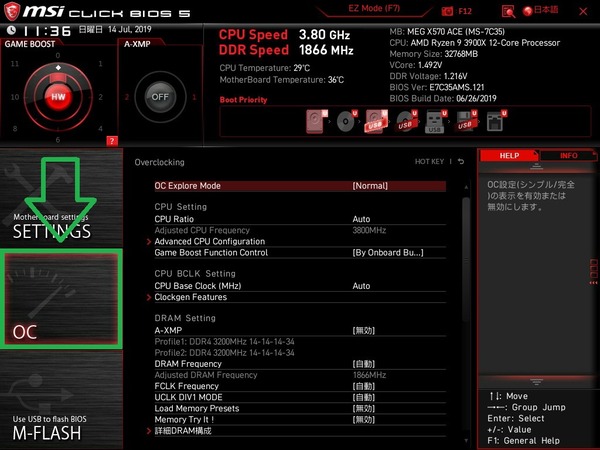Screen dimensions: 600x450
Task: Select the USB hard disk boot device
Action: 377,121
